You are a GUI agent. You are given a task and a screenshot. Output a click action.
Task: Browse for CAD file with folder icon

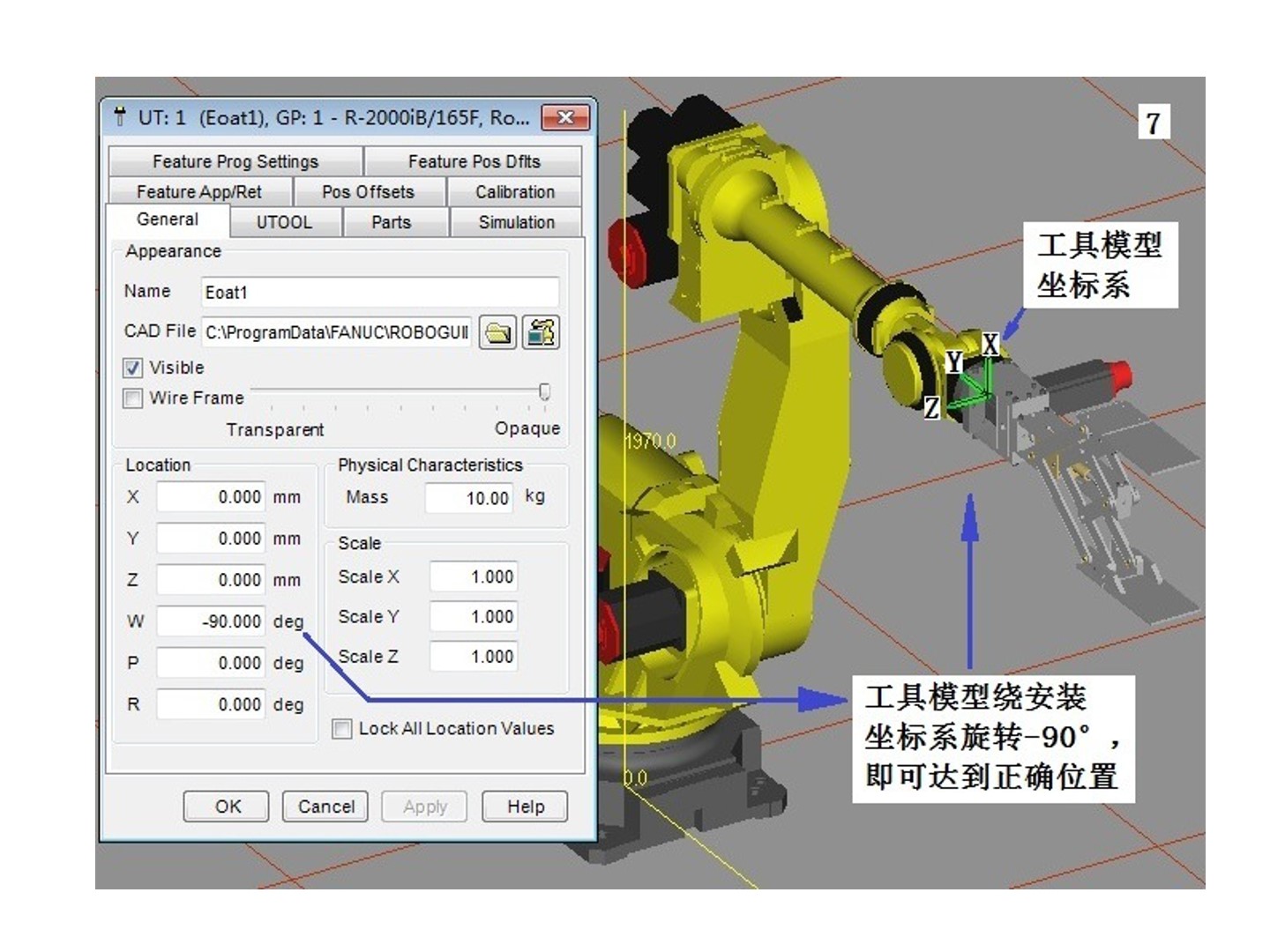pos(497,332)
